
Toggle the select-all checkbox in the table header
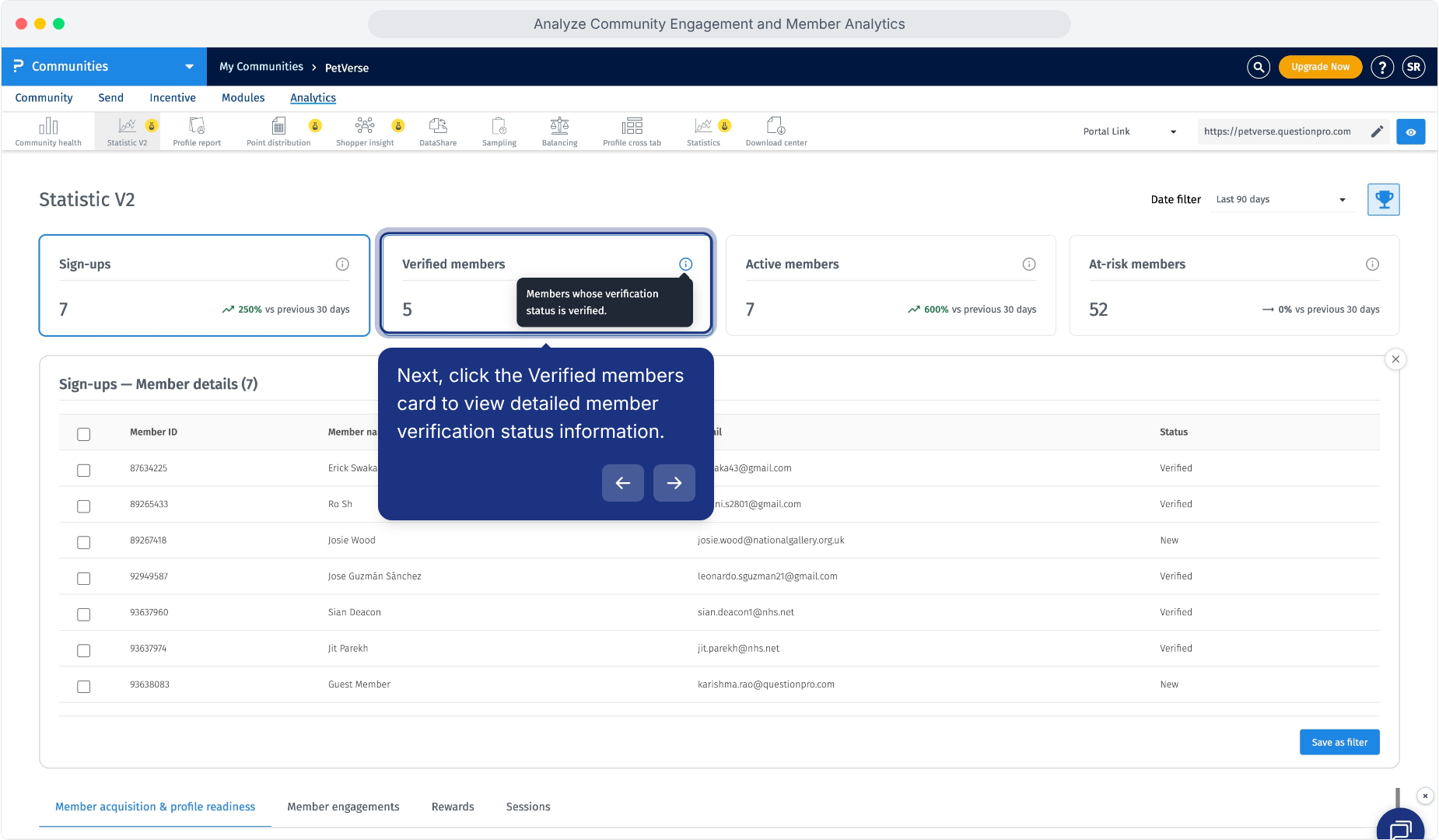point(84,434)
